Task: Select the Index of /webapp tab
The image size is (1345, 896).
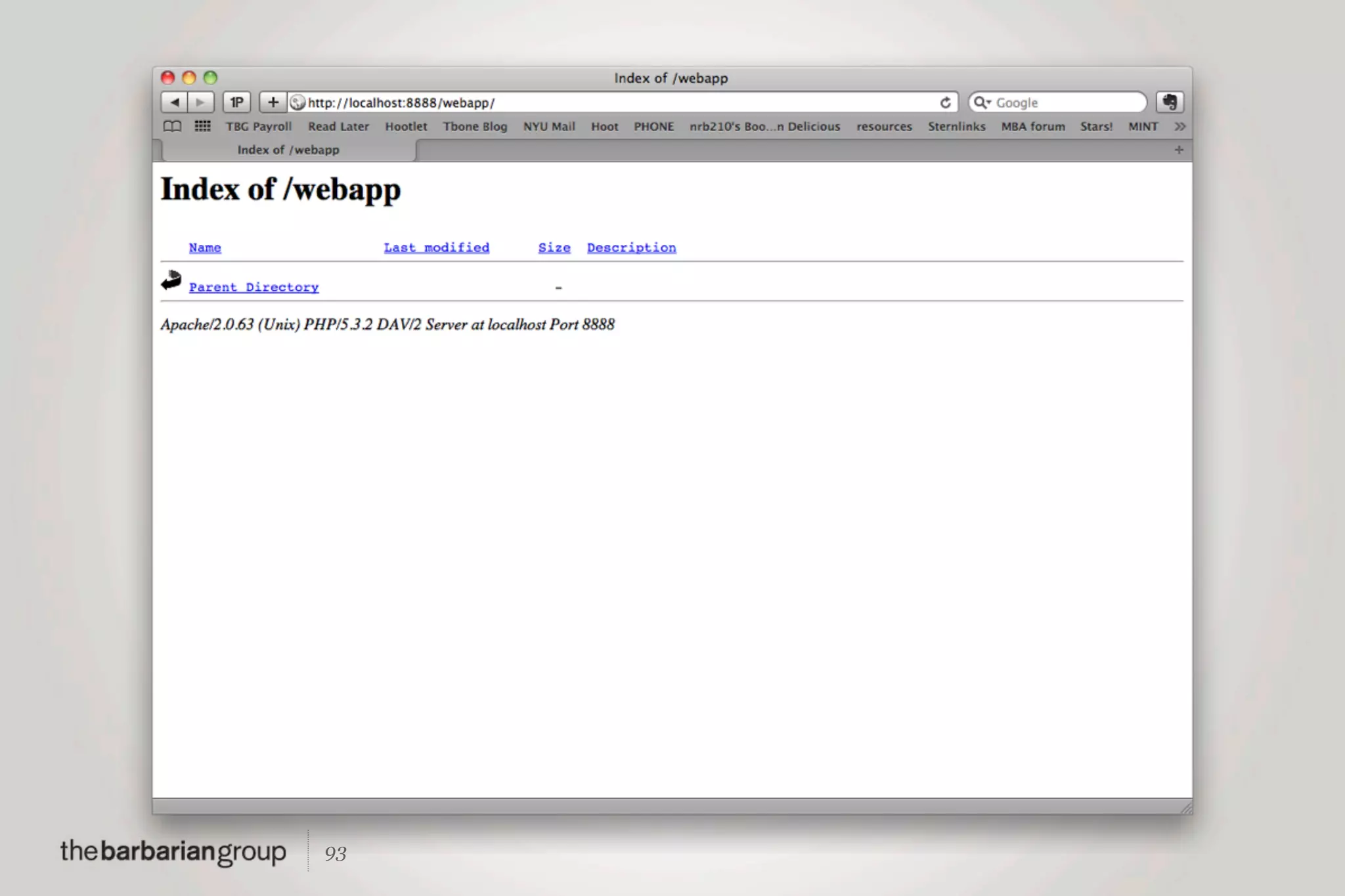Action: click(288, 150)
